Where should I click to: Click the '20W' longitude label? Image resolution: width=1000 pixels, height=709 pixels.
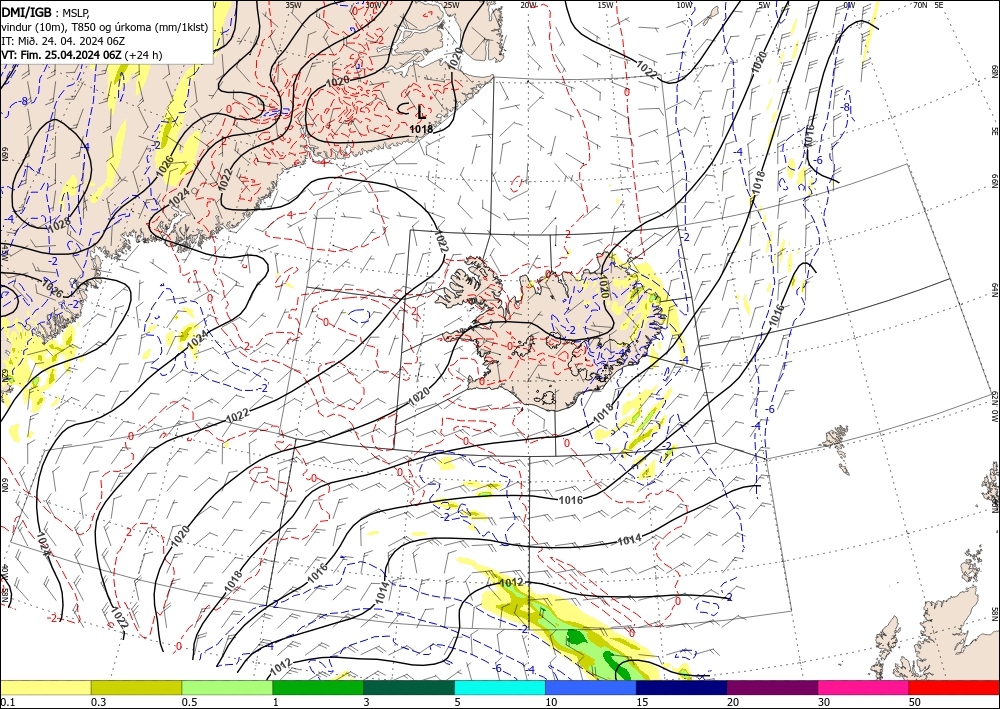coord(528,5)
